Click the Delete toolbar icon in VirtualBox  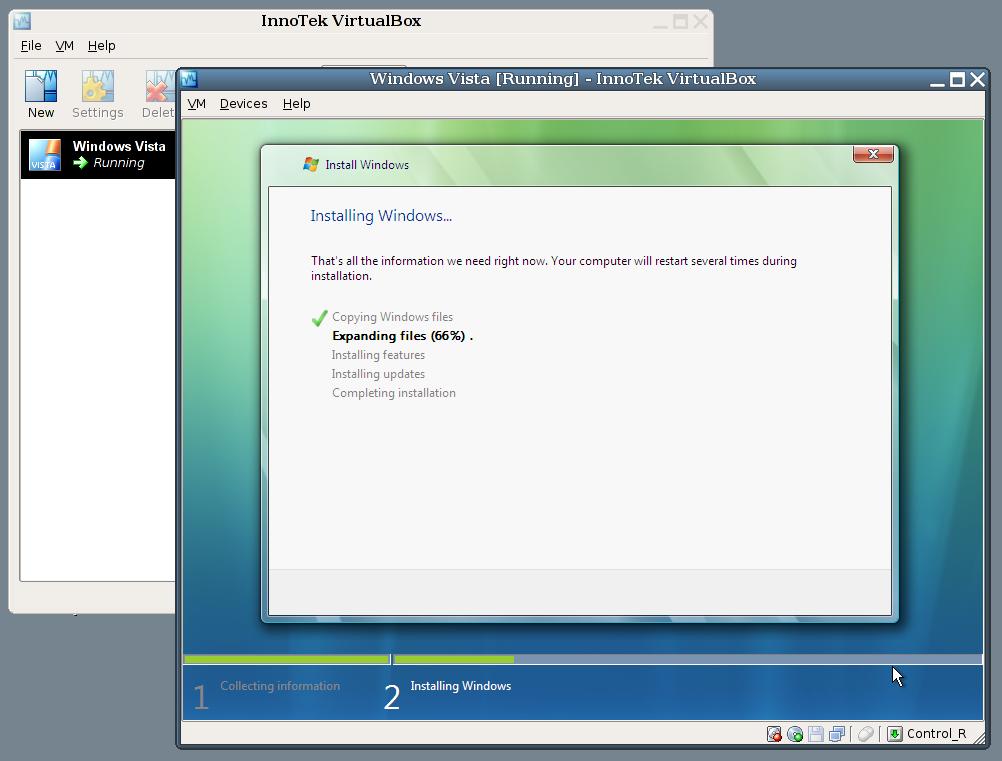click(160, 86)
